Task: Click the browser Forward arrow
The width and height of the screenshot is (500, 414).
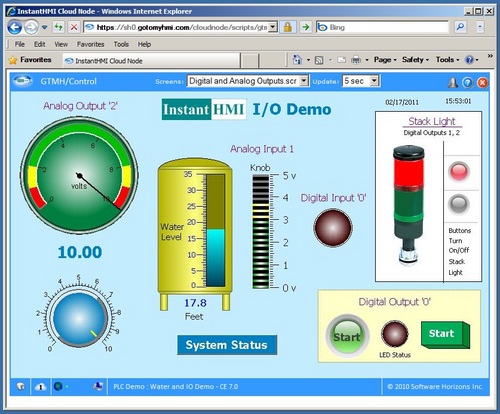Action: click(31, 27)
